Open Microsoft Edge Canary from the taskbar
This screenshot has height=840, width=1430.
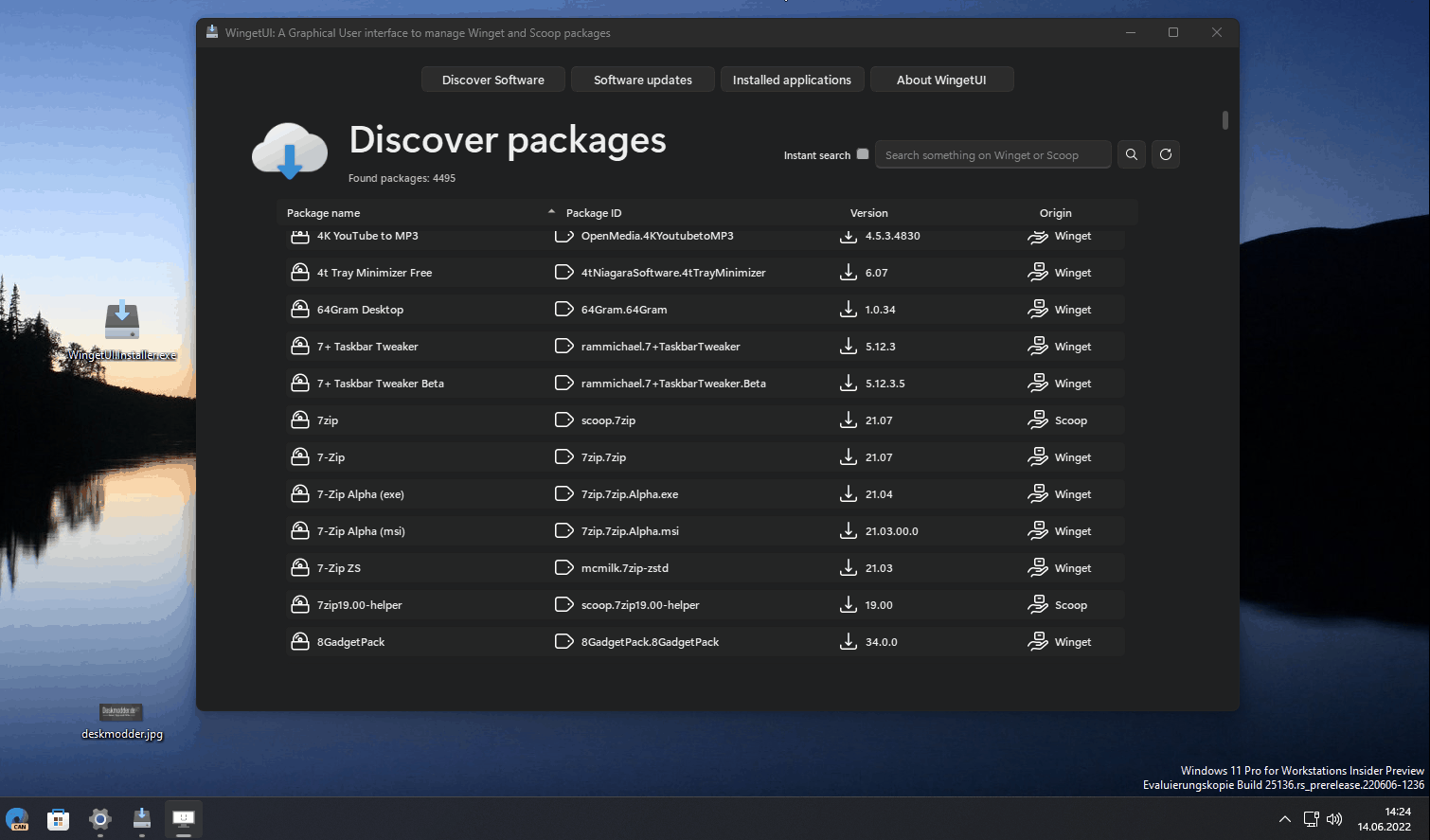(x=17, y=819)
